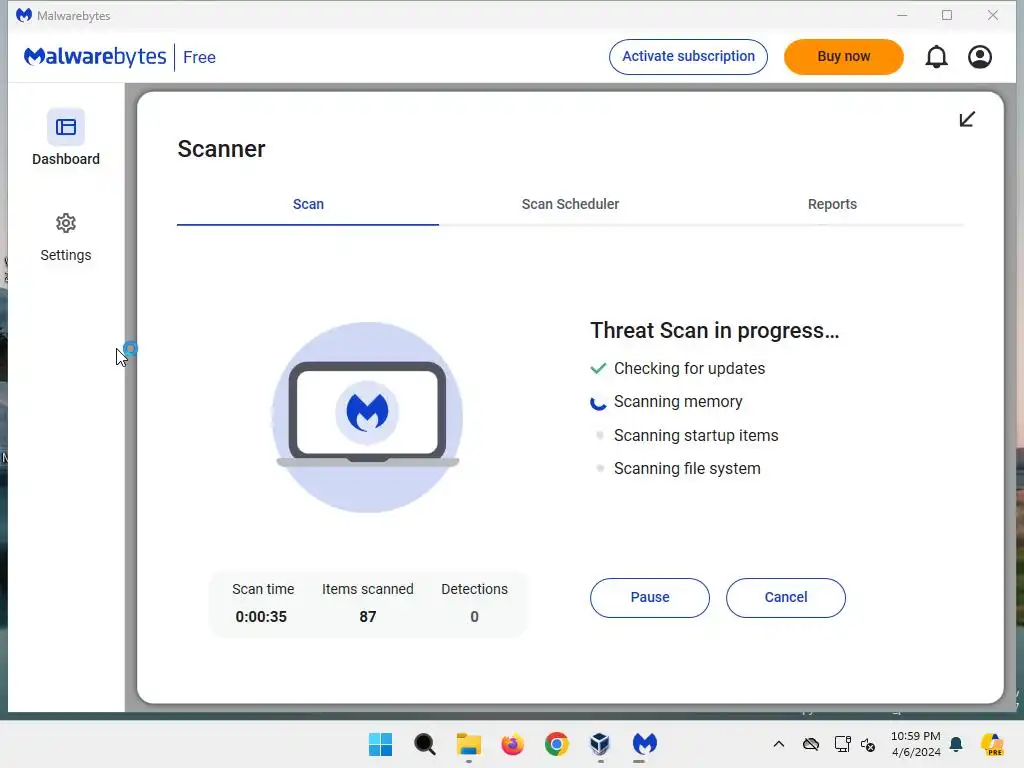Open the Dashboard sidebar item
This screenshot has width=1024, height=768.
click(65, 138)
